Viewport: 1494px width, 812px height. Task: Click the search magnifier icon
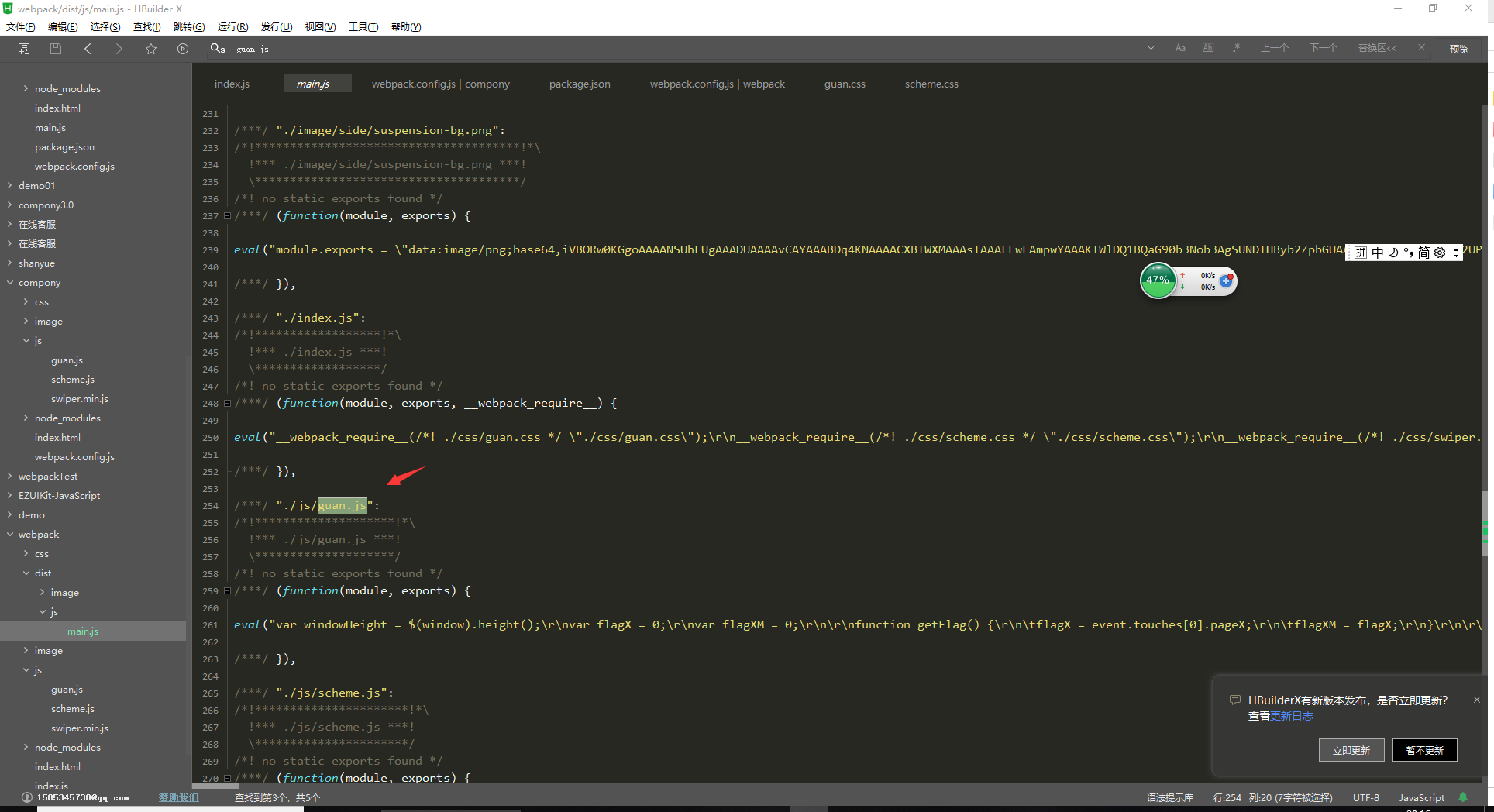[x=217, y=49]
